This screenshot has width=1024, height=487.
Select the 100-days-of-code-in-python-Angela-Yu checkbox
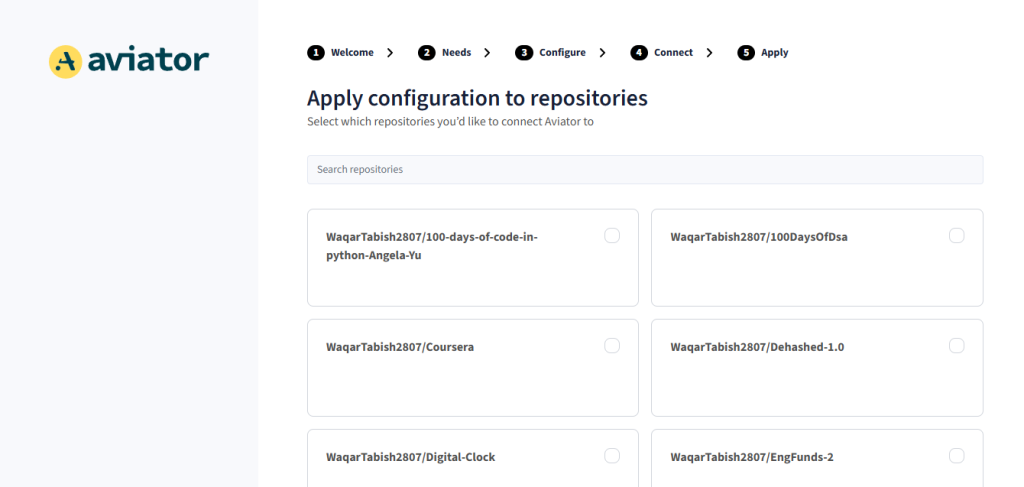[x=612, y=236]
